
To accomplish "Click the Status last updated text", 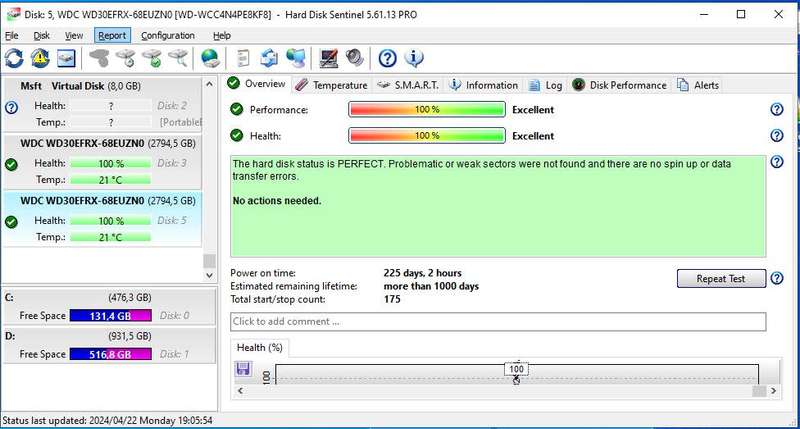I will [107, 421].
